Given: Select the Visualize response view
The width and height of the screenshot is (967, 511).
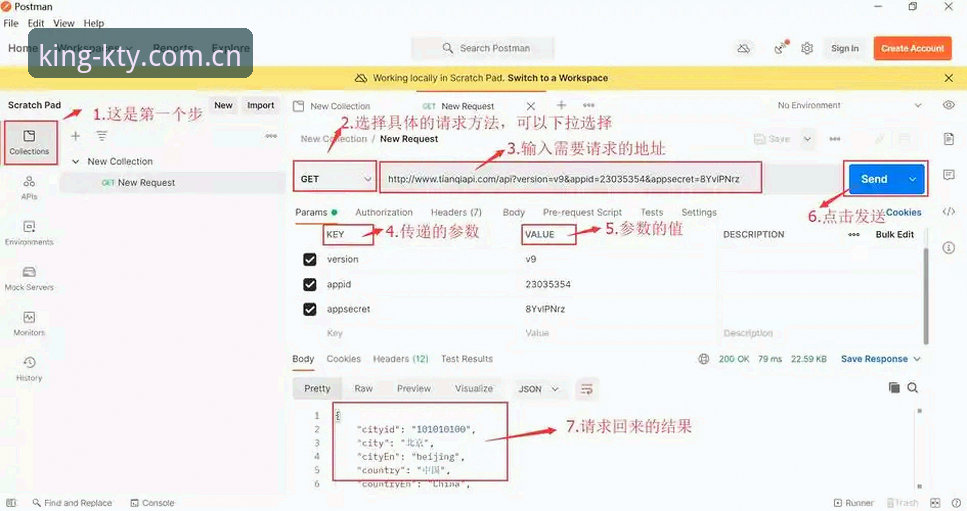Looking at the screenshot, I should [x=474, y=389].
